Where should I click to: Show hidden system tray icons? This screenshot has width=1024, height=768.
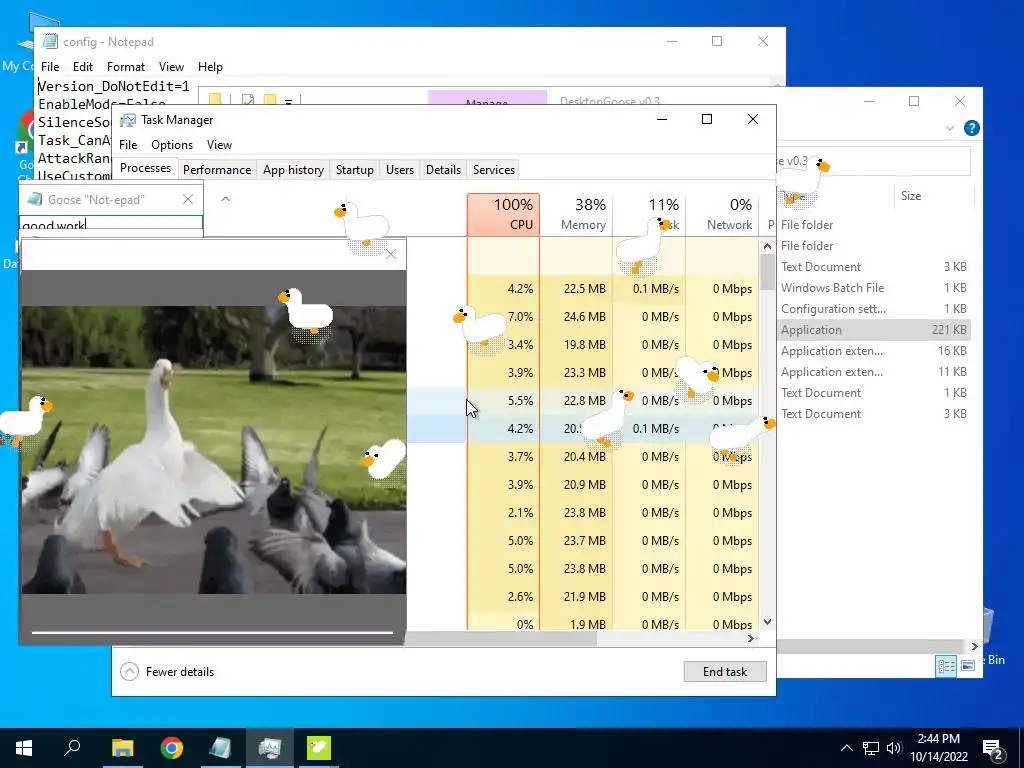[x=846, y=748]
